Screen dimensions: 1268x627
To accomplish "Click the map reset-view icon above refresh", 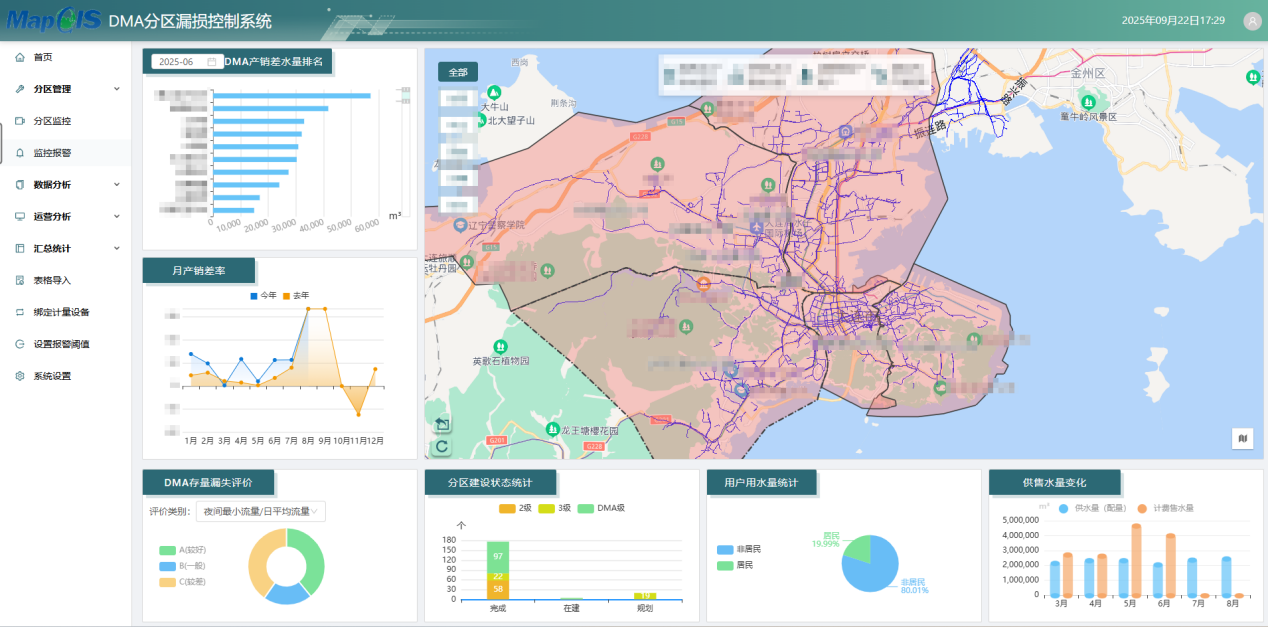I will [442, 425].
